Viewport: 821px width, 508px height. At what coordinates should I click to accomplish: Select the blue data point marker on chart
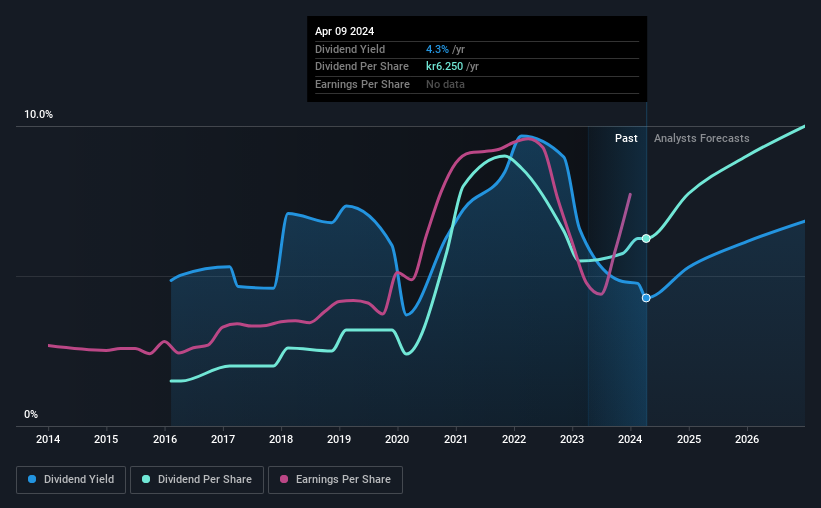[646, 297]
